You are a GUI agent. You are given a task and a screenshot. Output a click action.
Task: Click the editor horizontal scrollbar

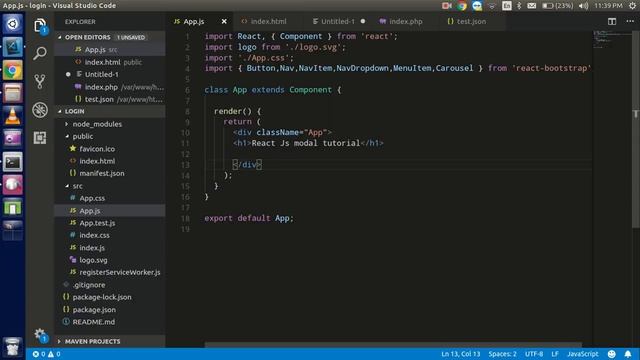pos(393,345)
